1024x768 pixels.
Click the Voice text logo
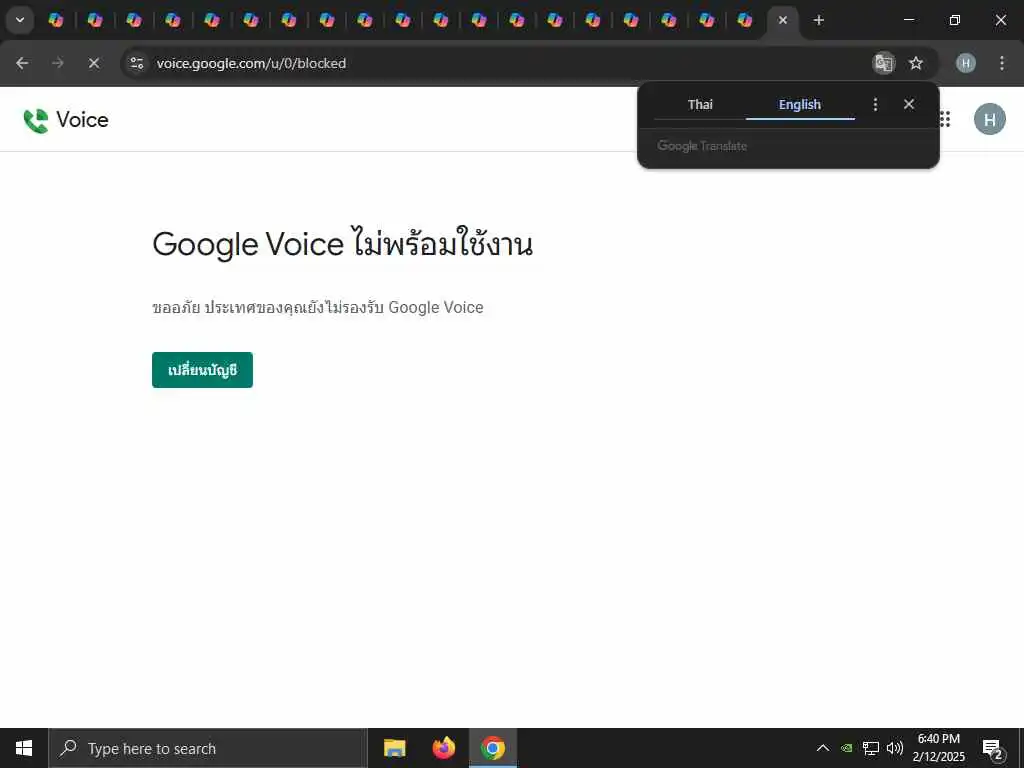point(82,120)
